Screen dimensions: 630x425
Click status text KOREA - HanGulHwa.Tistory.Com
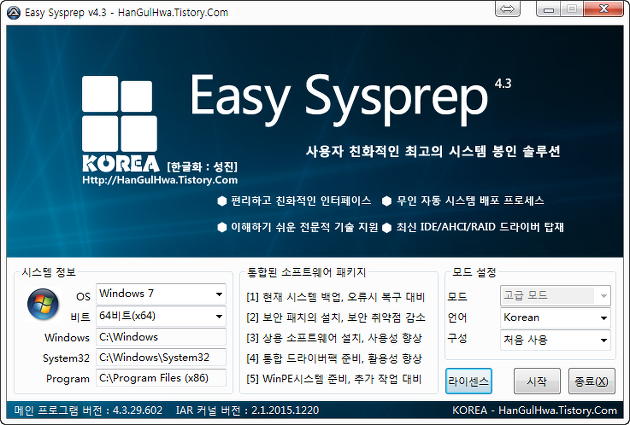tap(535, 410)
